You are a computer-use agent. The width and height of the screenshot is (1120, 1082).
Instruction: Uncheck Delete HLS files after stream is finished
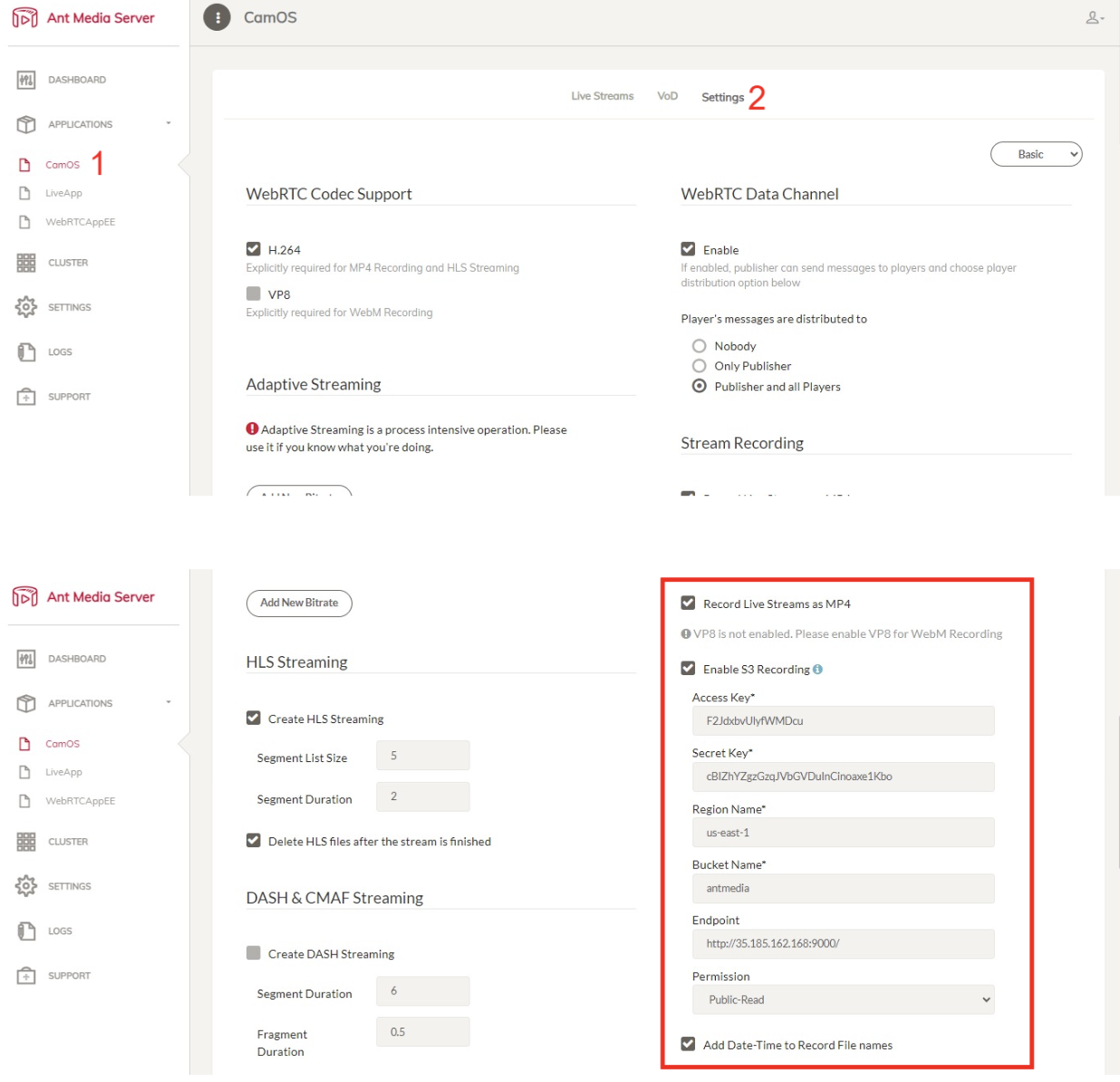[x=254, y=841]
